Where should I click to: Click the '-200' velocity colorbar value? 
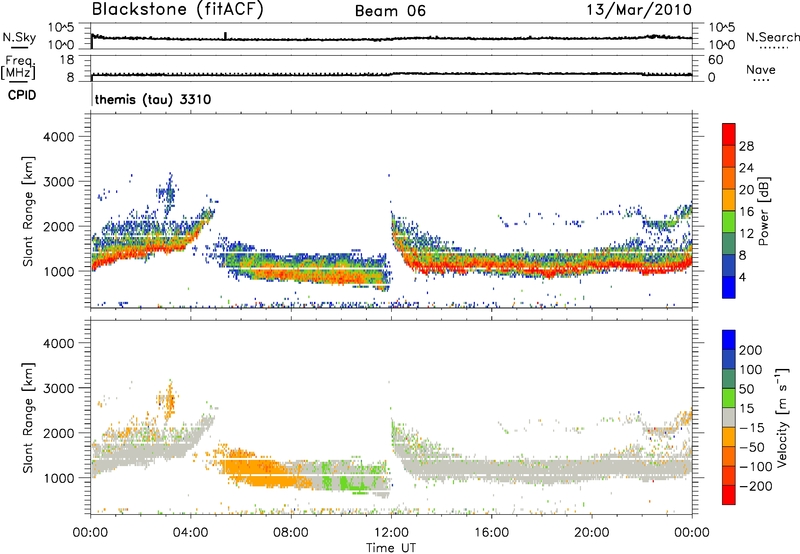pyautogui.click(x=756, y=486)
